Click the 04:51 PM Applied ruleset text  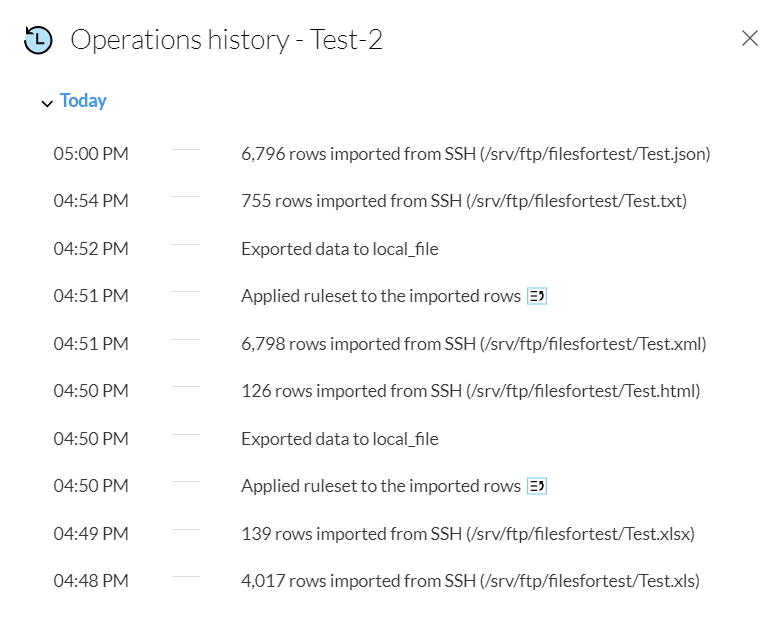(380, 296)
